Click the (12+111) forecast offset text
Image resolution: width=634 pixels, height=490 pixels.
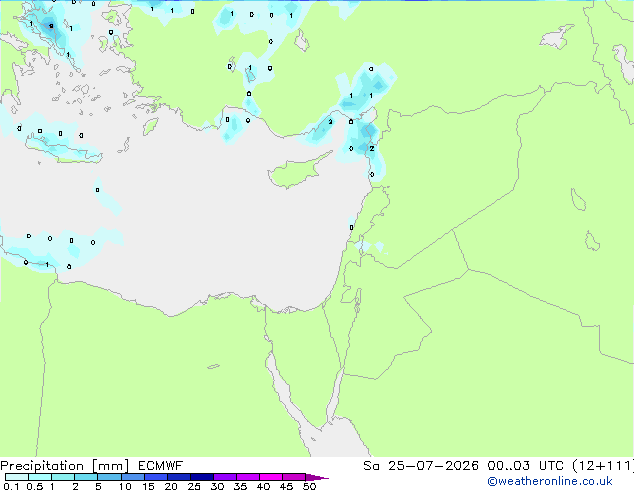pyautogui.click(x=603, y=466)
